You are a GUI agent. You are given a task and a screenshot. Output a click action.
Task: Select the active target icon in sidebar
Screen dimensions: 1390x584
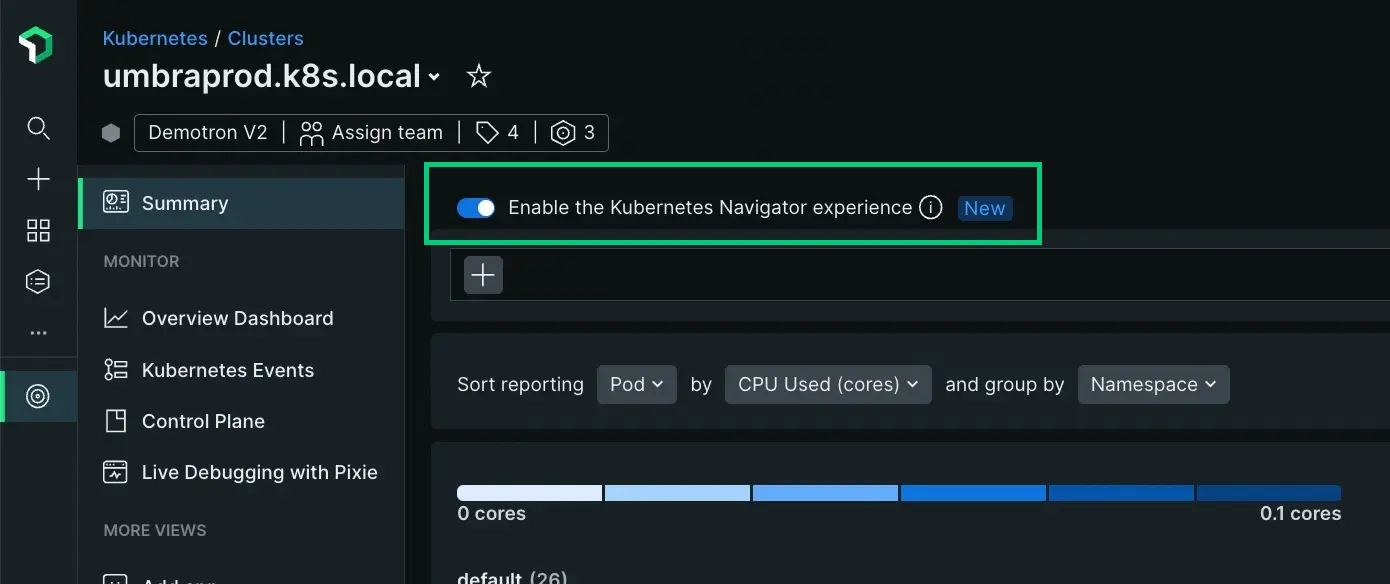[38, 397]
